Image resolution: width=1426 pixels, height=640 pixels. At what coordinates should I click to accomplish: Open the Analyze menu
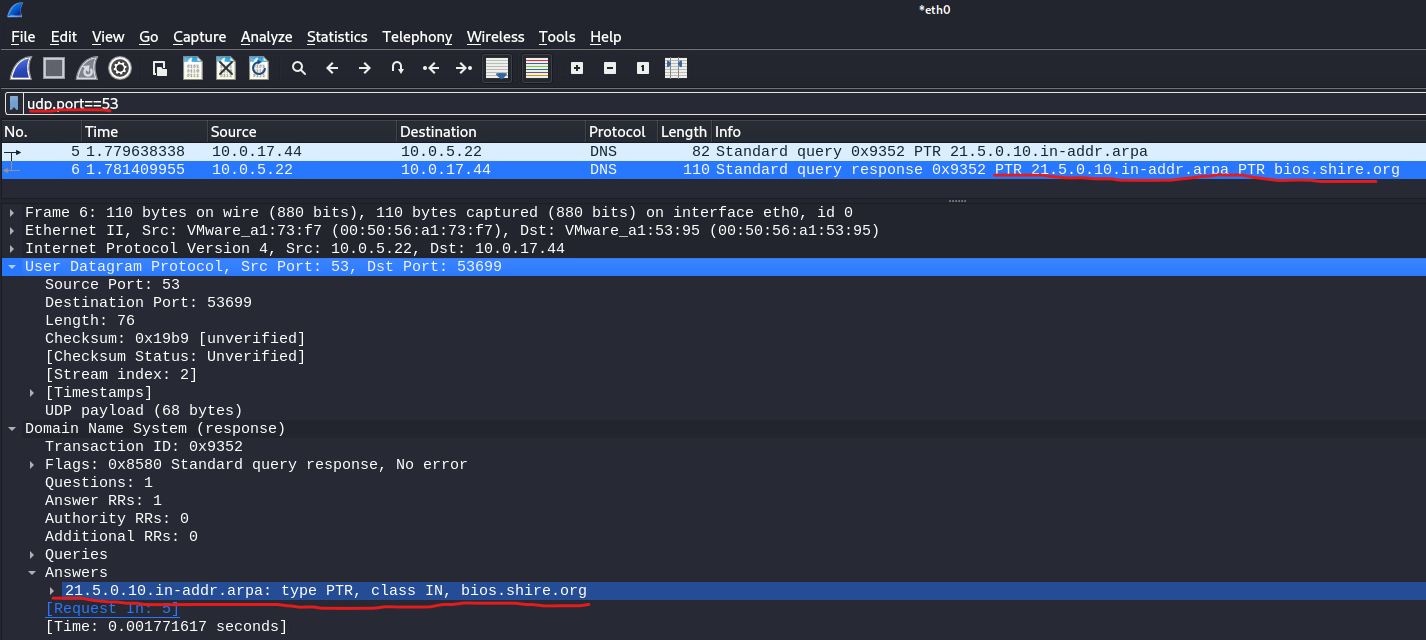pyautogui.click(x=266, y=37)
